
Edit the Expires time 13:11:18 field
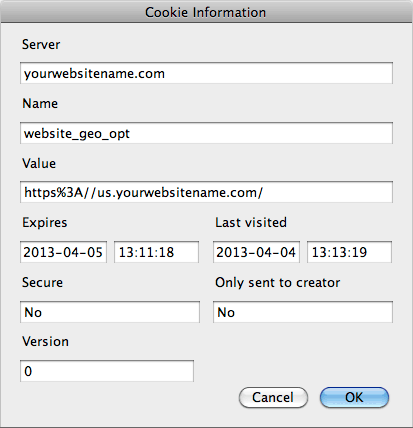[x=156, y=252]
